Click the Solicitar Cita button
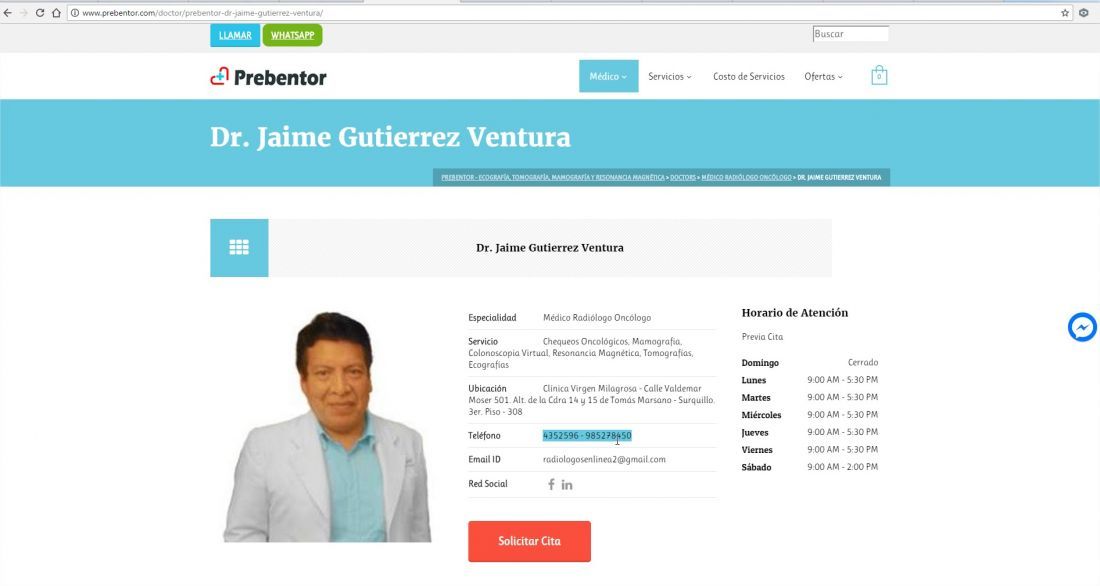 click(530, 541)
